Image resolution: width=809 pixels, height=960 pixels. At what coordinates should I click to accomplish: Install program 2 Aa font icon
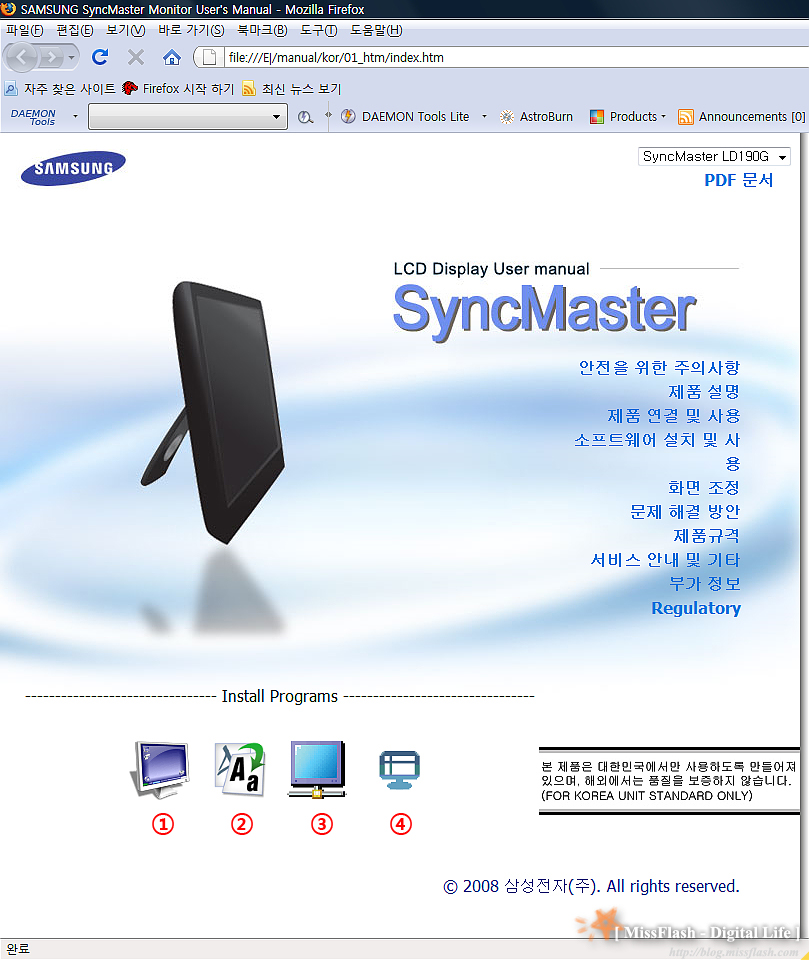pyautogui.click(x=240, y=770)
